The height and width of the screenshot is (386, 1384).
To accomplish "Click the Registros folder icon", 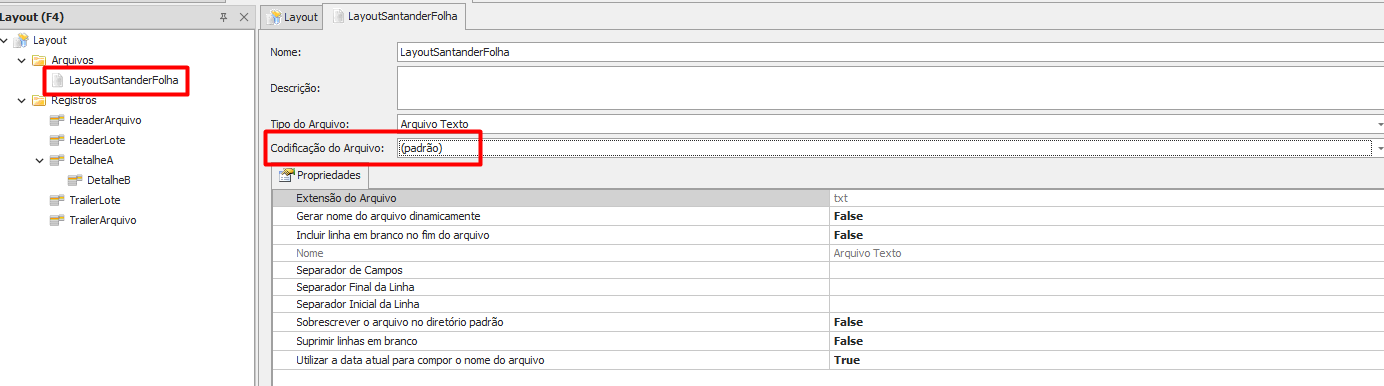I will (39, 100).
